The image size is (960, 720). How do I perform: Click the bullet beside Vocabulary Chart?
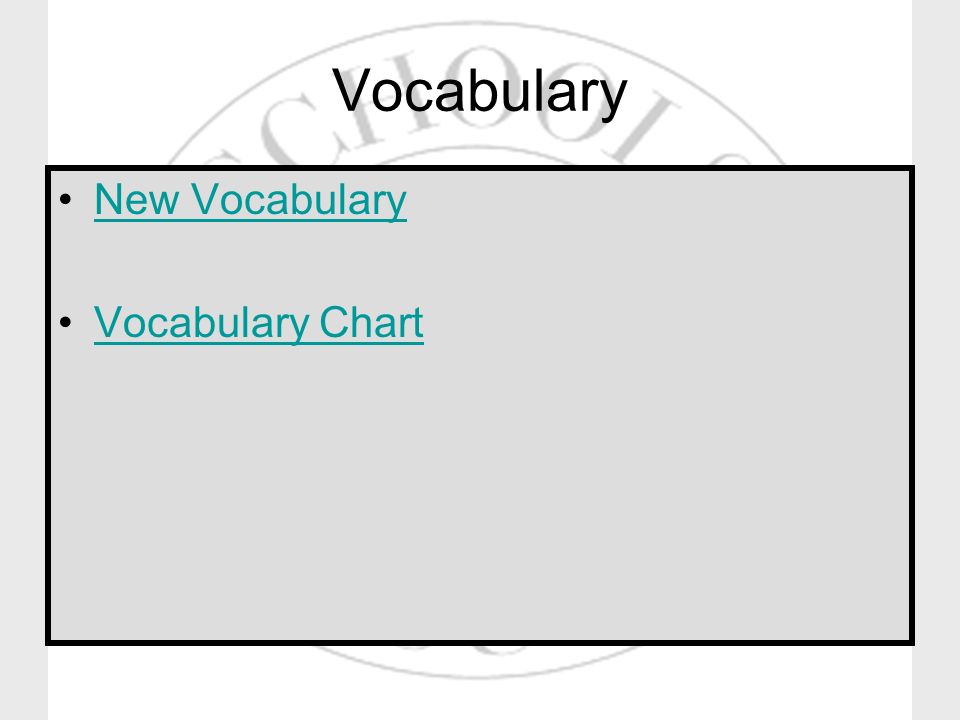pyautogui.click(x=66, y=322)
